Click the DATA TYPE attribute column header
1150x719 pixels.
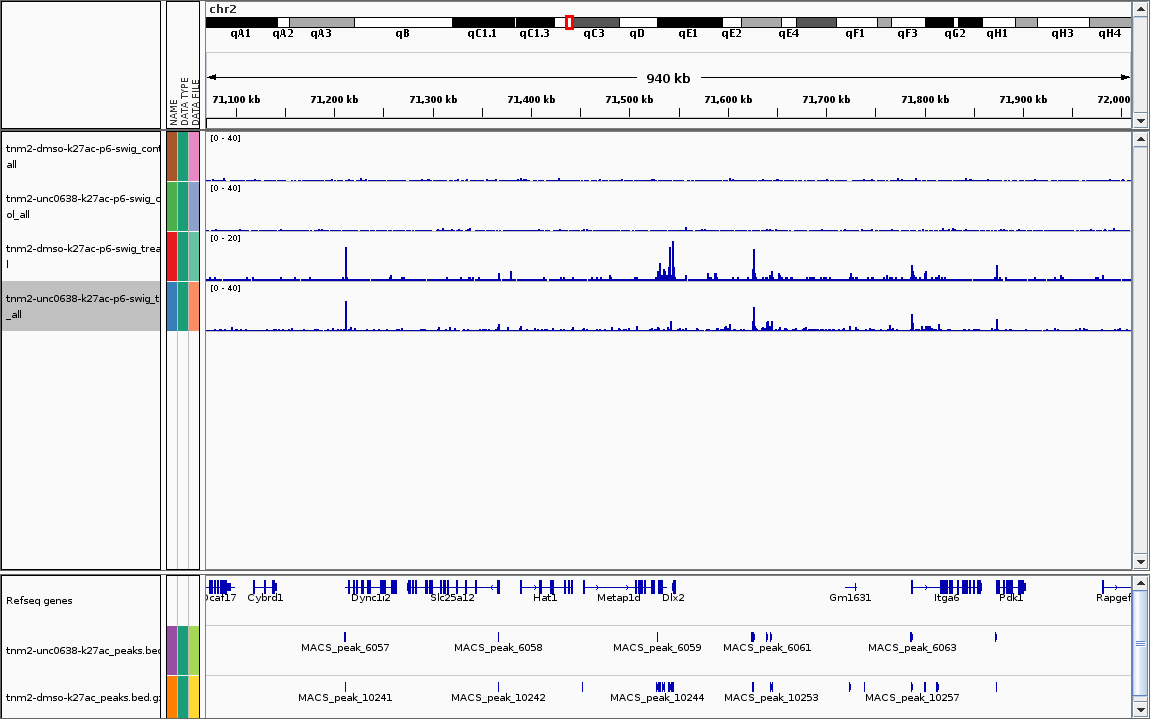click(184, 100)
